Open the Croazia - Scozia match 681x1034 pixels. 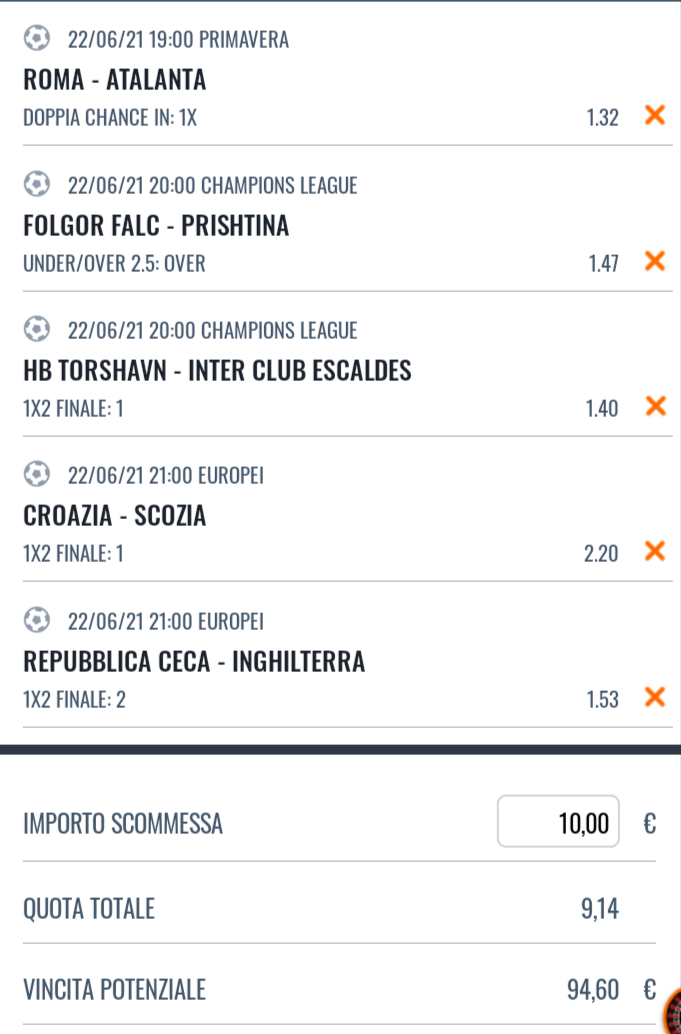tap(114, 516)
